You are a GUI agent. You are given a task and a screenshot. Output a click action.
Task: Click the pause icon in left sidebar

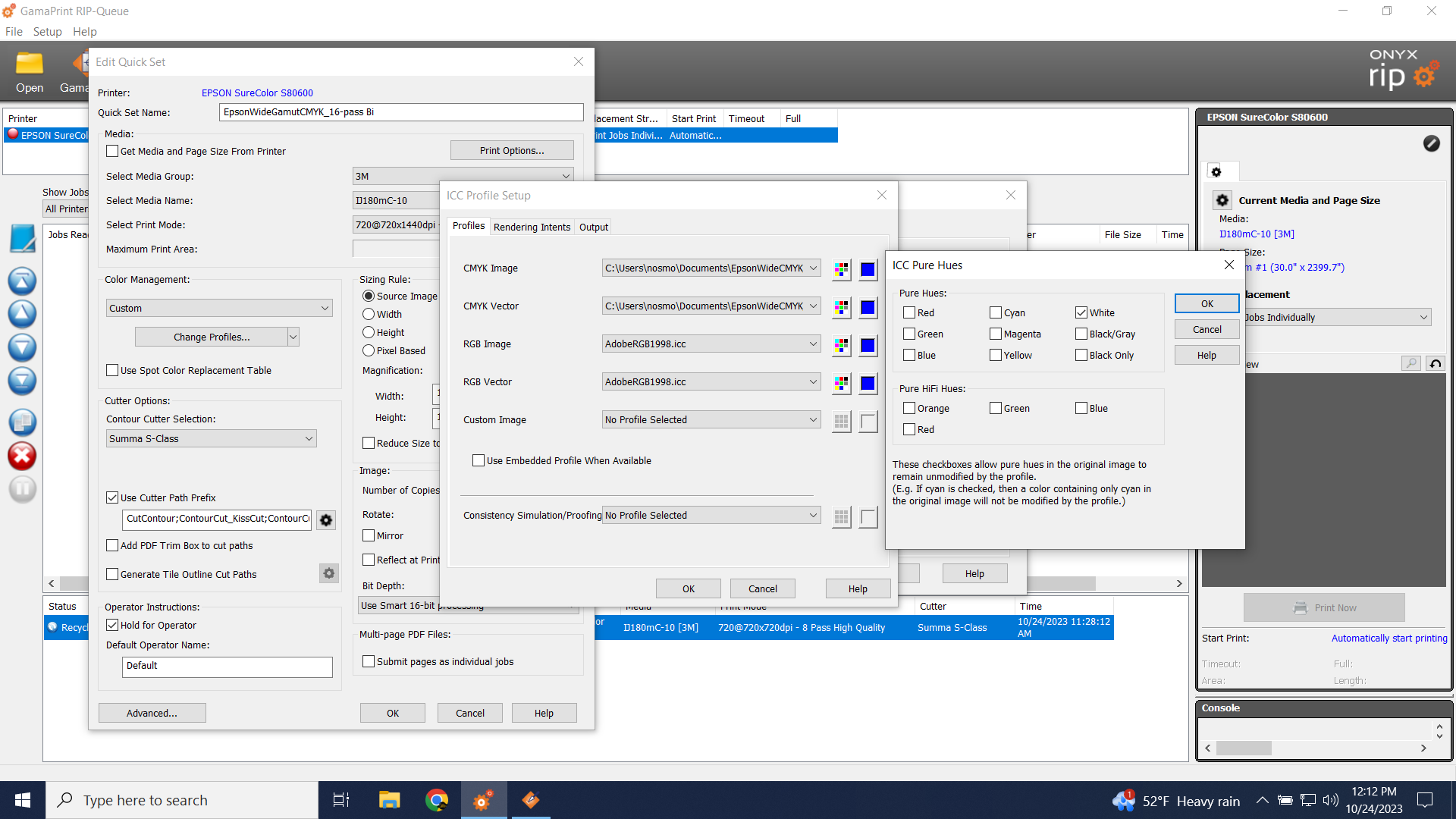click(22, 488)
